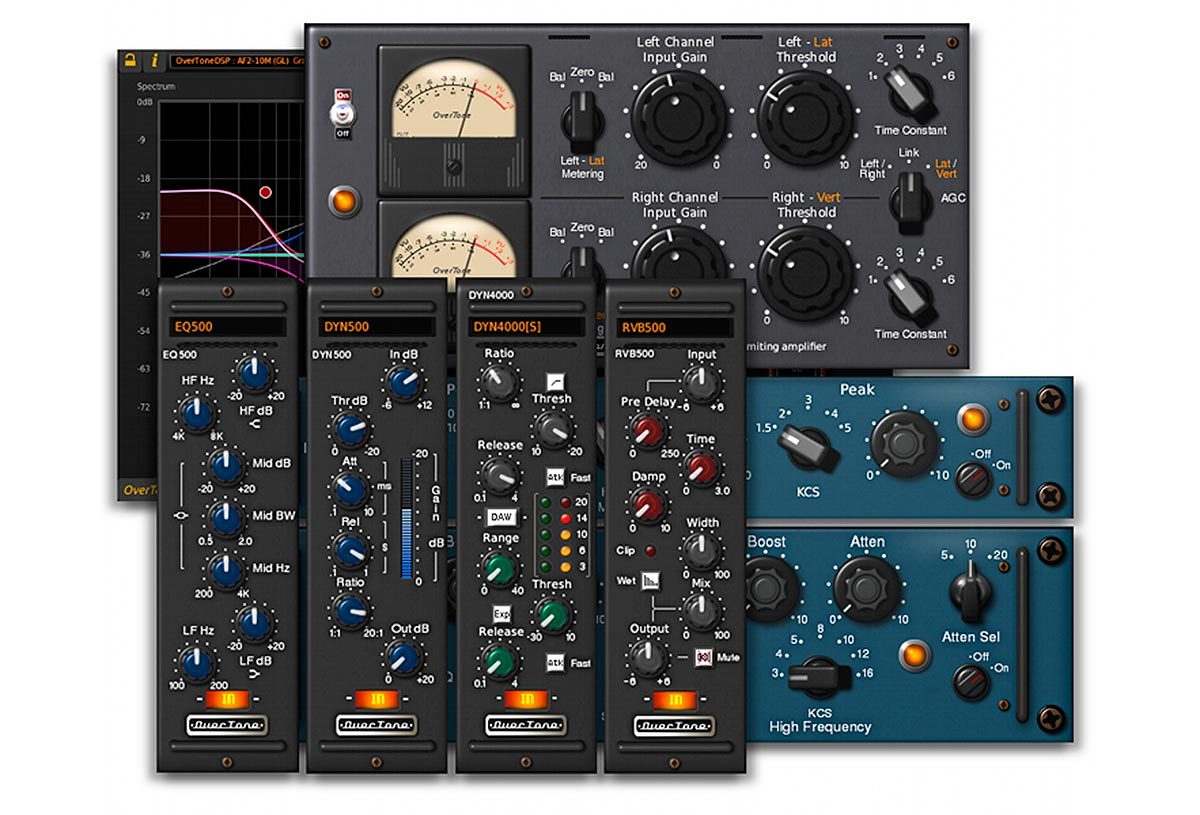Open the info 'i' icon in the spectrum window
The image size is (1200, 815).
coord(153,61)
